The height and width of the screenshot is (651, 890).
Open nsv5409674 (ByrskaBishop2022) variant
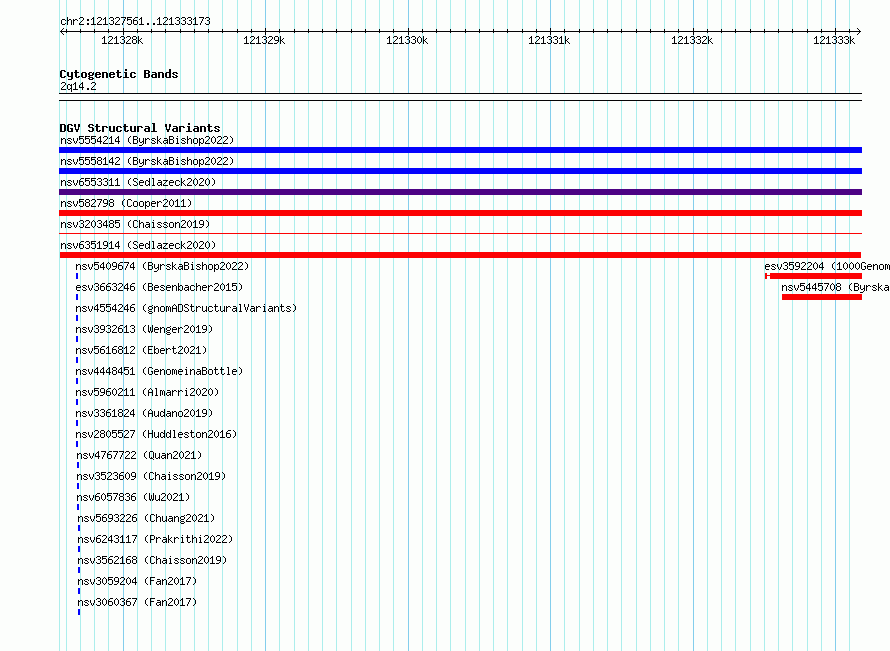[x=162, y=266]
